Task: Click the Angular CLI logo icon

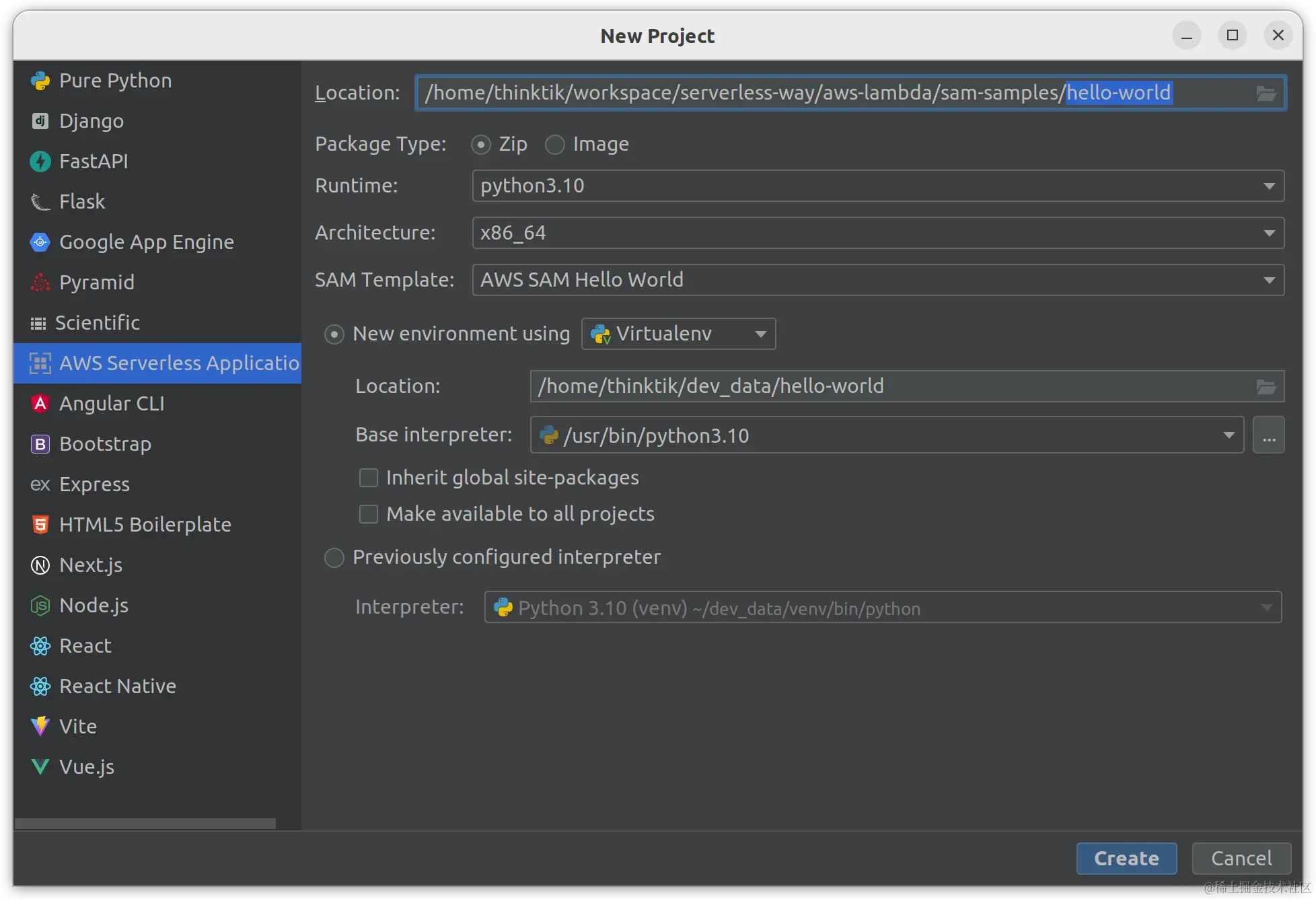Action: coord(40,404)
